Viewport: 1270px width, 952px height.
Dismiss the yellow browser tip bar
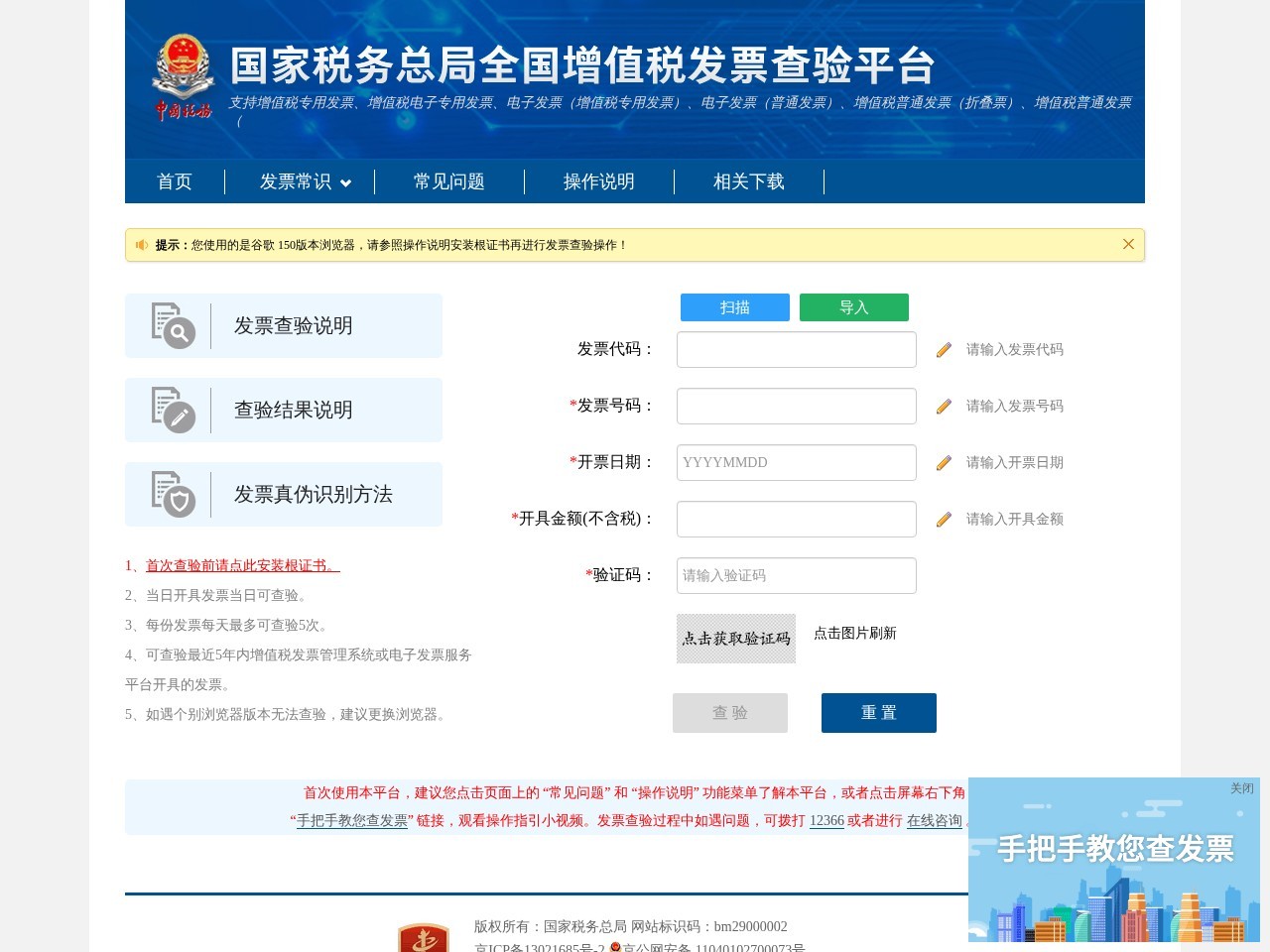click(1128, 244)
